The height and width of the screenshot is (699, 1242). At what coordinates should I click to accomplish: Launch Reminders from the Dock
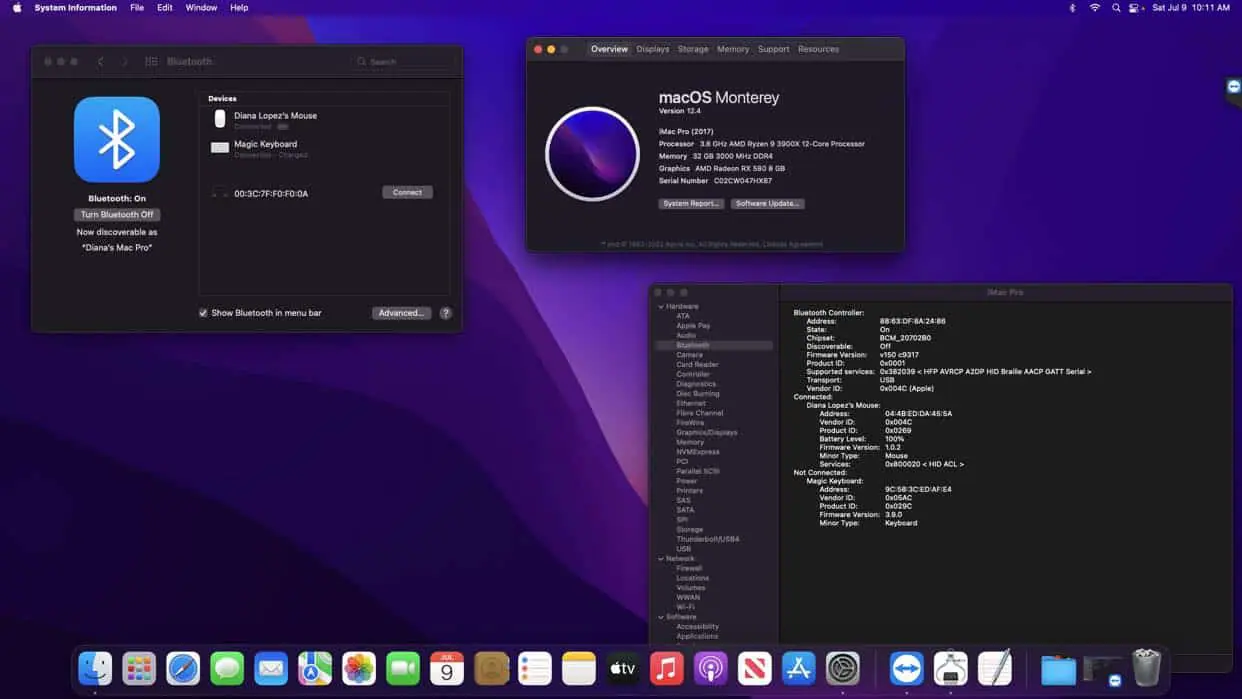click(x=535, y=668)
